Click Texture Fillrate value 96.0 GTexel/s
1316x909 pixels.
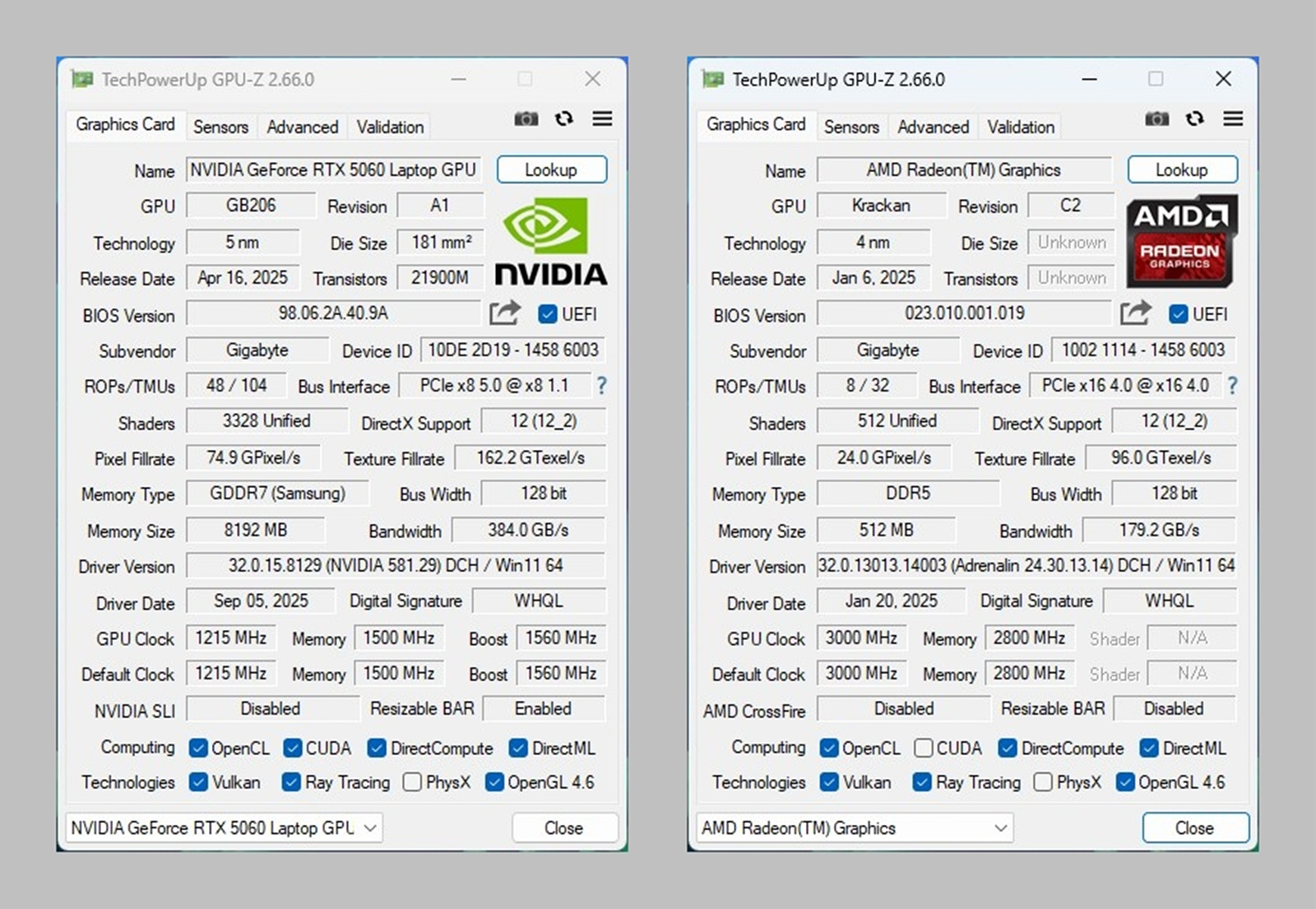click(1161, 457)
